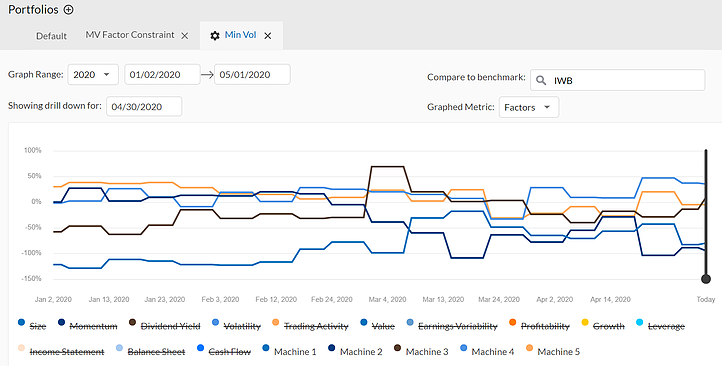Edit the start date 01/02/2020 field

(x=162, y=75)
